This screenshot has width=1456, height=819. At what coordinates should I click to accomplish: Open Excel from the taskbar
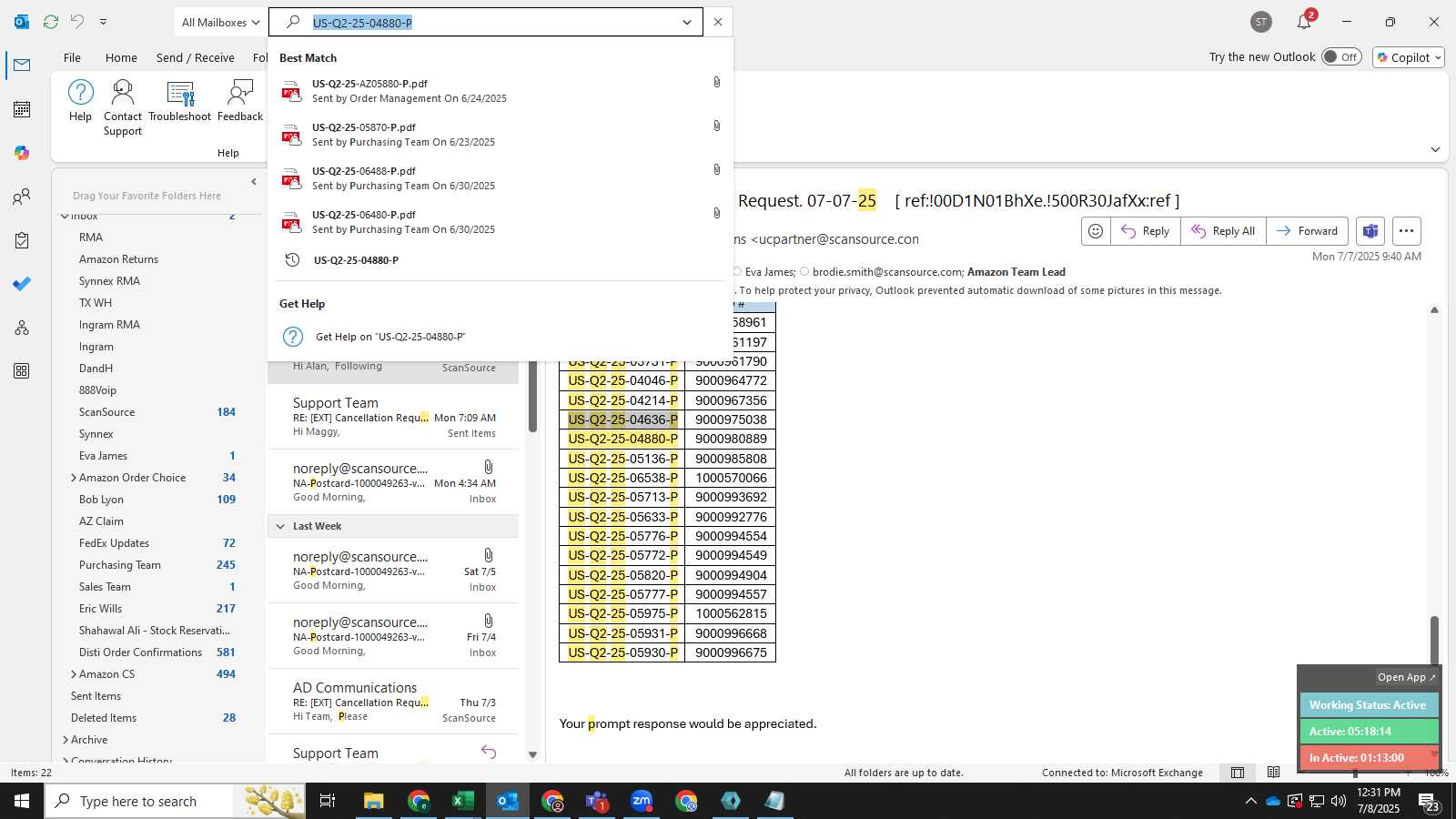coord(463,801)
